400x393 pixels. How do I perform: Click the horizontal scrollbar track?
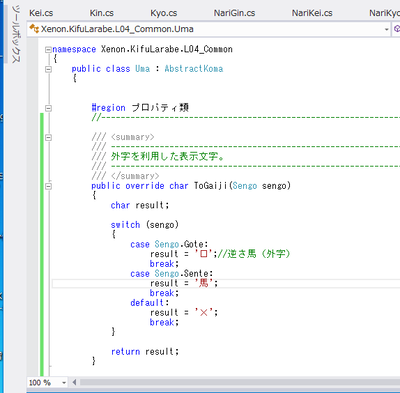click(239, 382)
